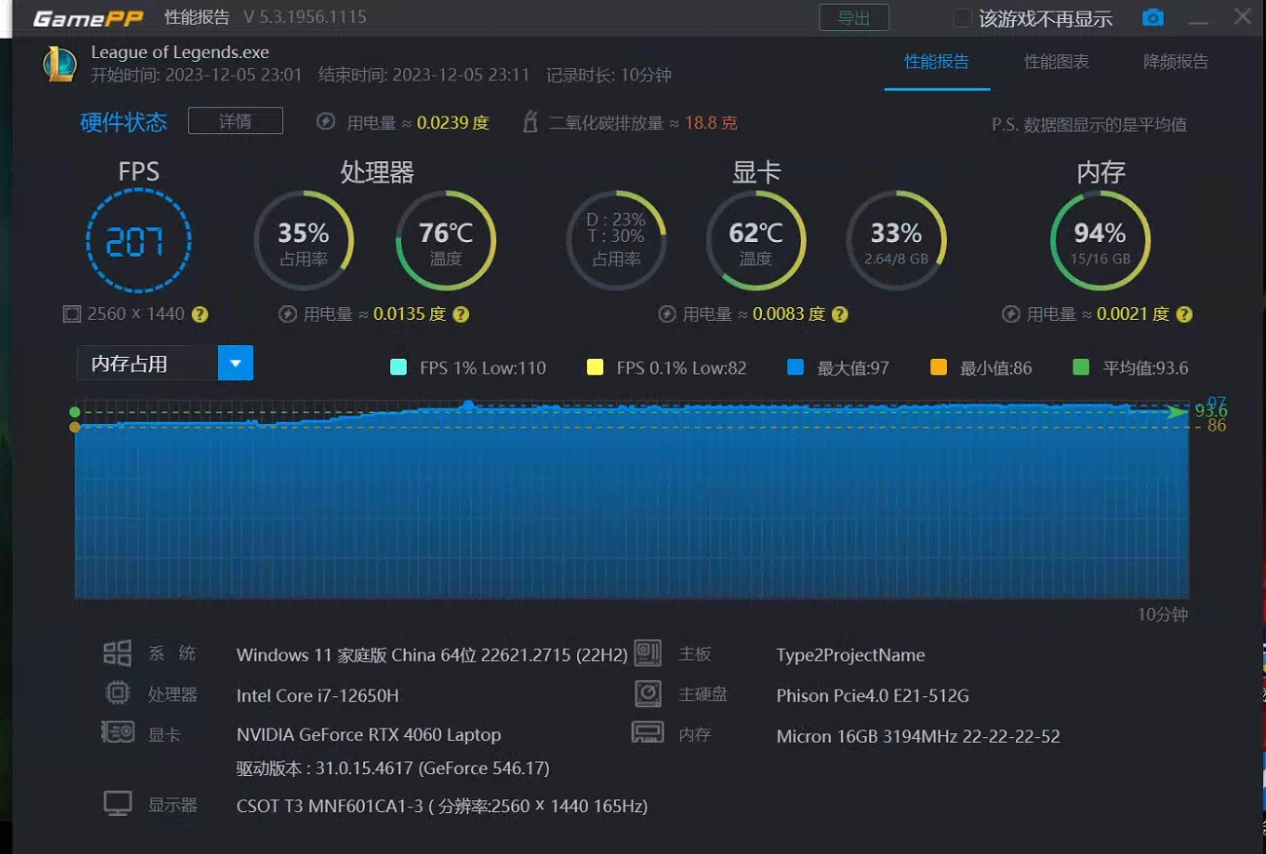Viewport: 1266px width, 854px height.
Task: Click the blue max-value point on chart
Action: [x=468, y=405]
